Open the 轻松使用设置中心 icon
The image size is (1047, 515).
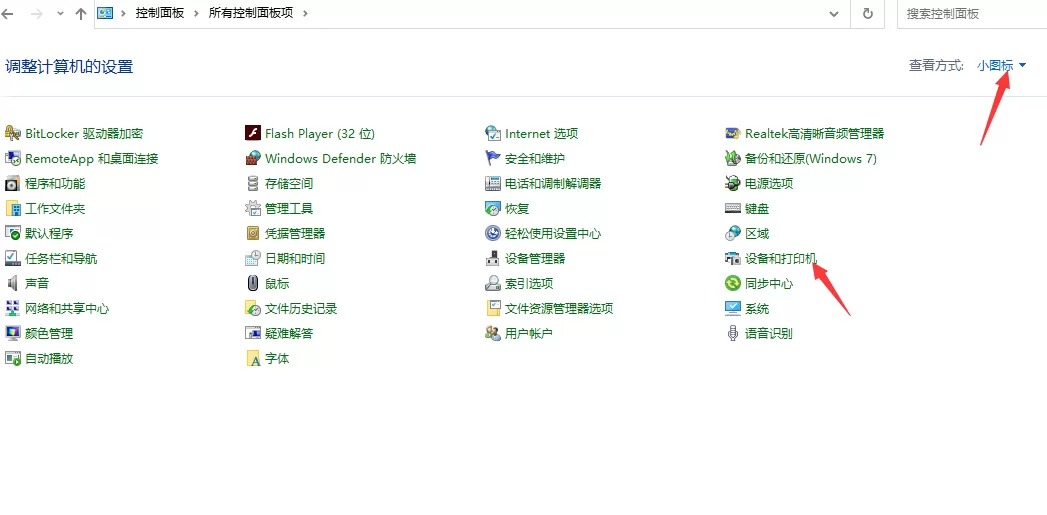pyautogui.click(x=493, y=233)
